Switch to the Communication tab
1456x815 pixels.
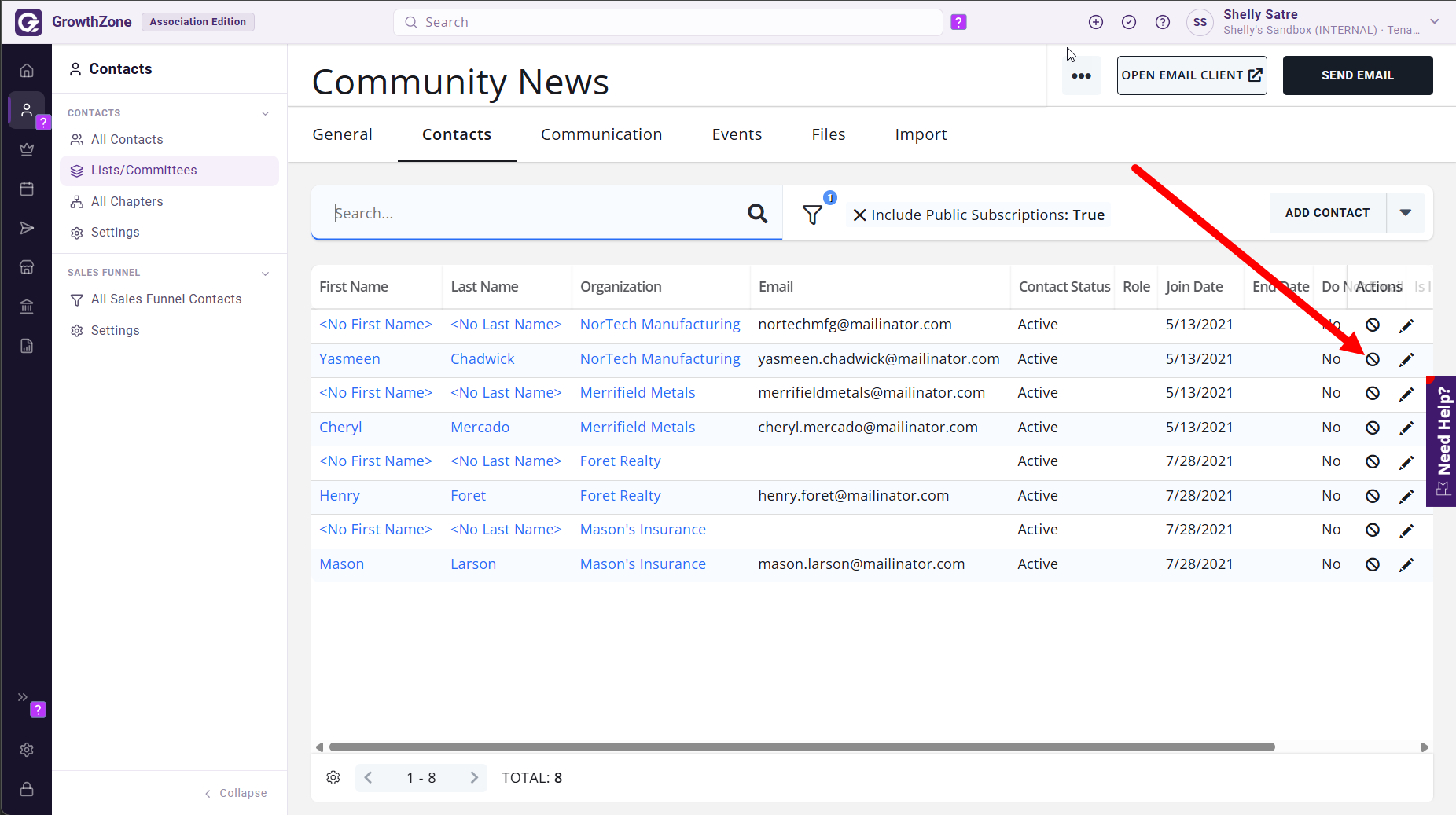[x=601, y=134]
